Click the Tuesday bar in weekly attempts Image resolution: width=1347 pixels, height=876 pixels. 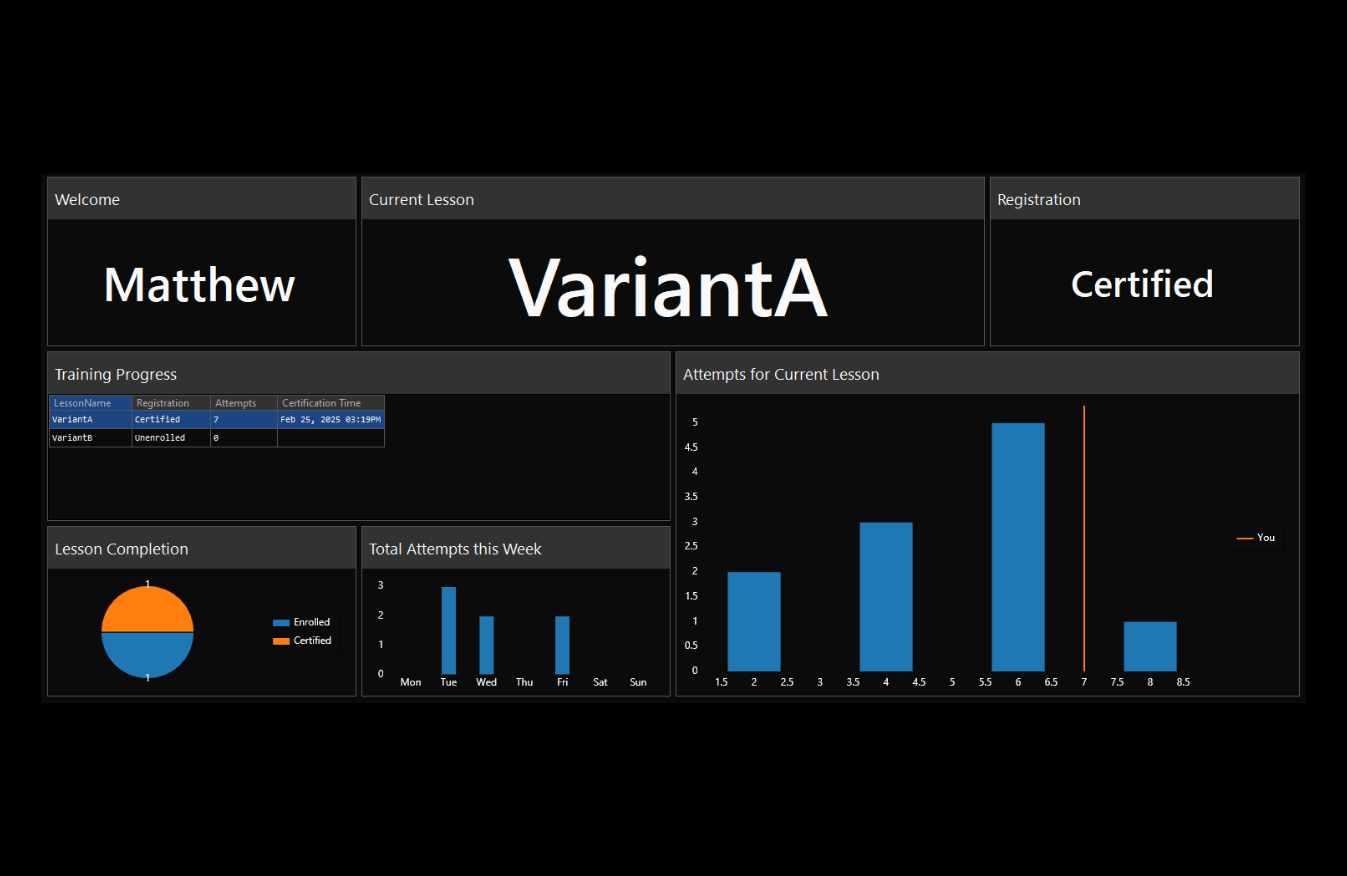tap(449, 631)
